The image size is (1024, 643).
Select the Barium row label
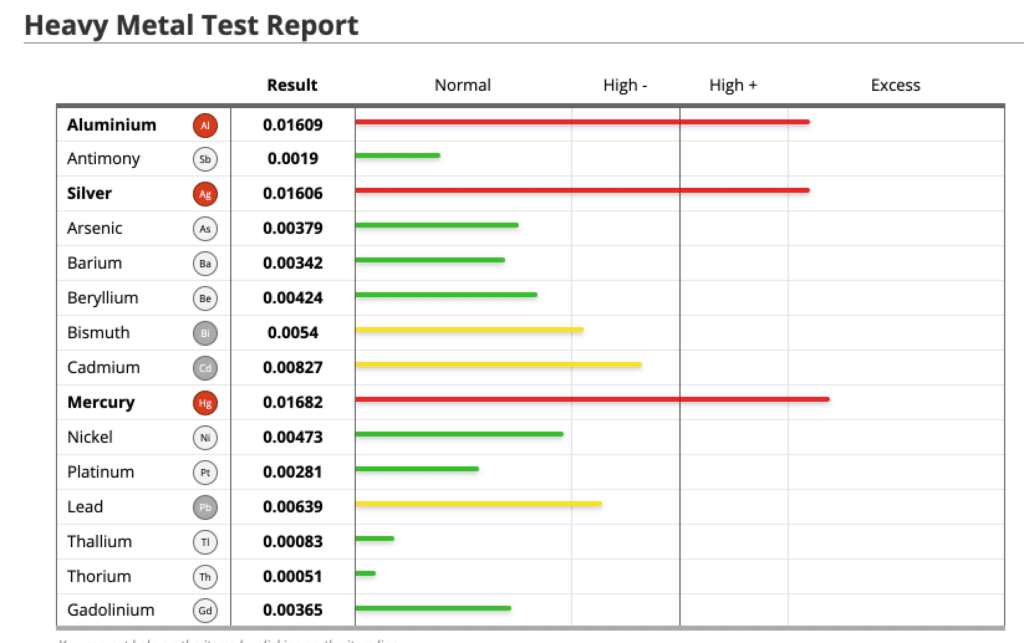(x=95, y=263)
